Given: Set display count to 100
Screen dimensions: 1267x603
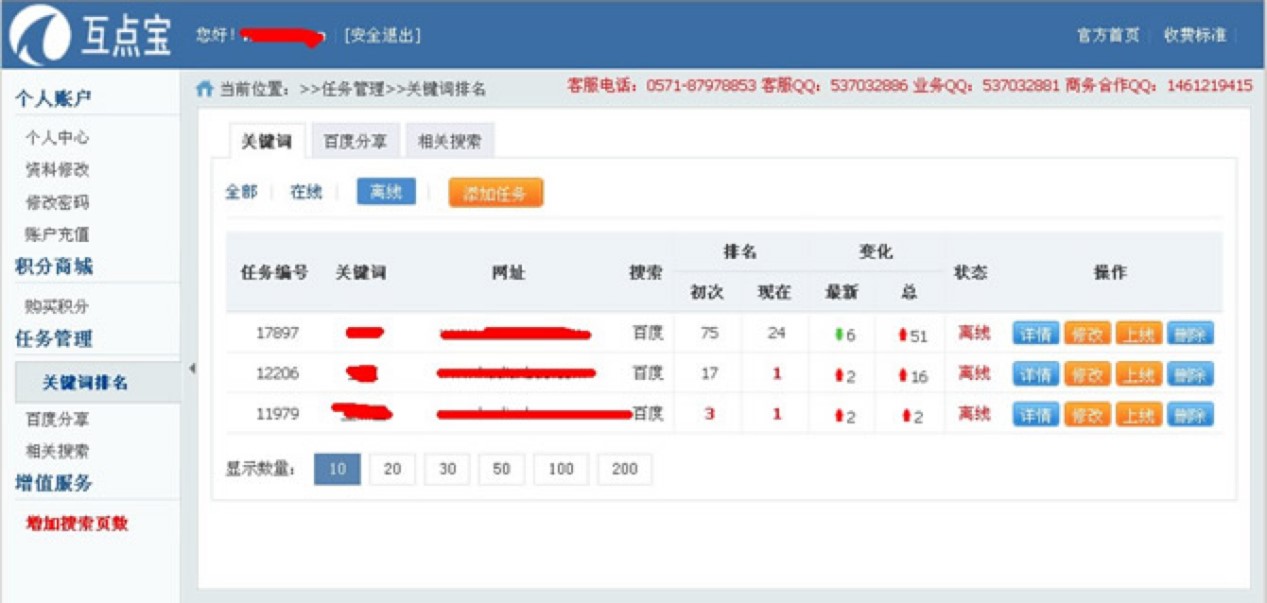Looking at the screenshot, I should (x=560, y=469).
